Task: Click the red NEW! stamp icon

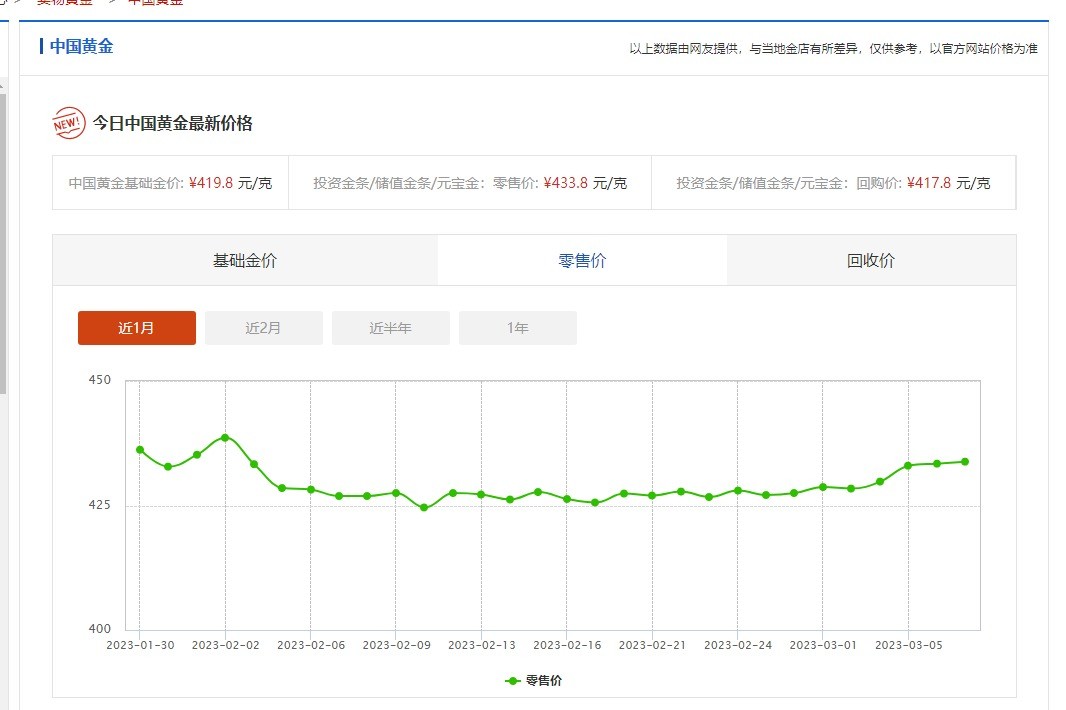Action: [69, 123]
